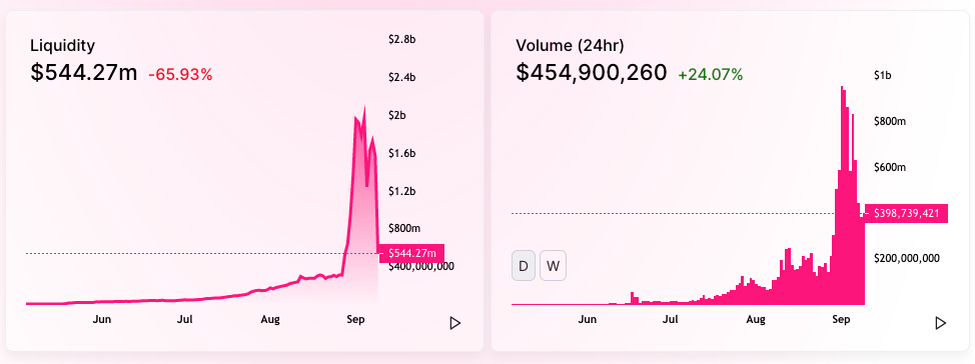The height and width of the screenshot is (364, 975).
Task: Click the peak of the liquidity area chart
Action: coord(364,109)
